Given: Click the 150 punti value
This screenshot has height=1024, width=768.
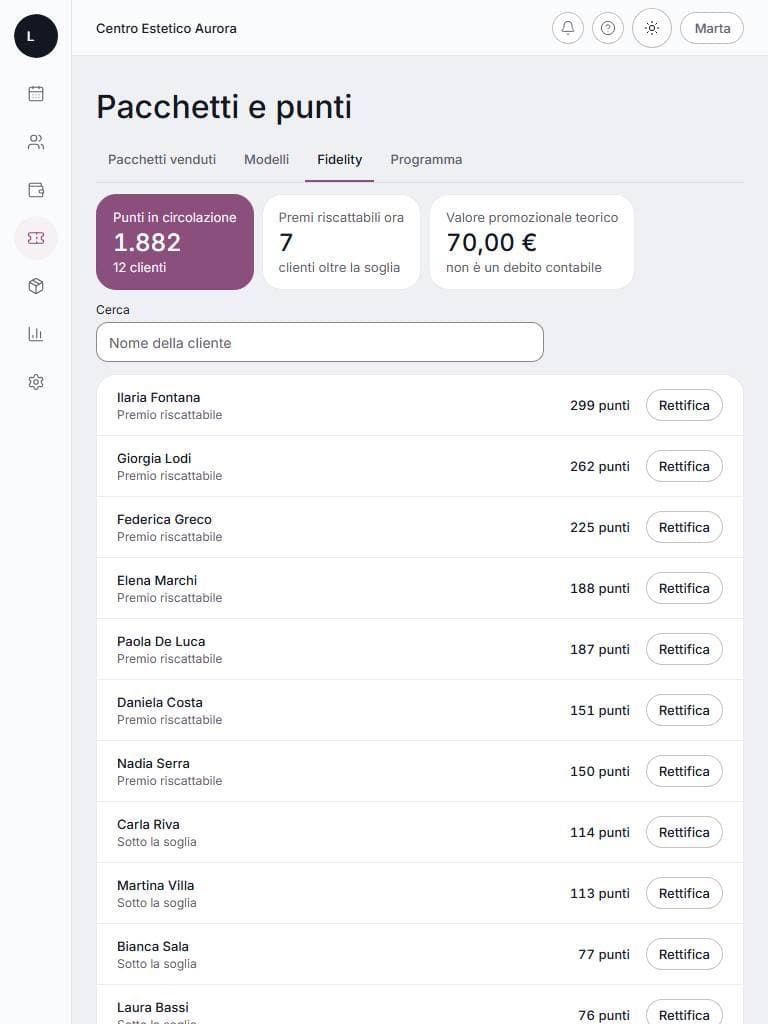Looking at the screenshot, I should (x=600, y=771).
